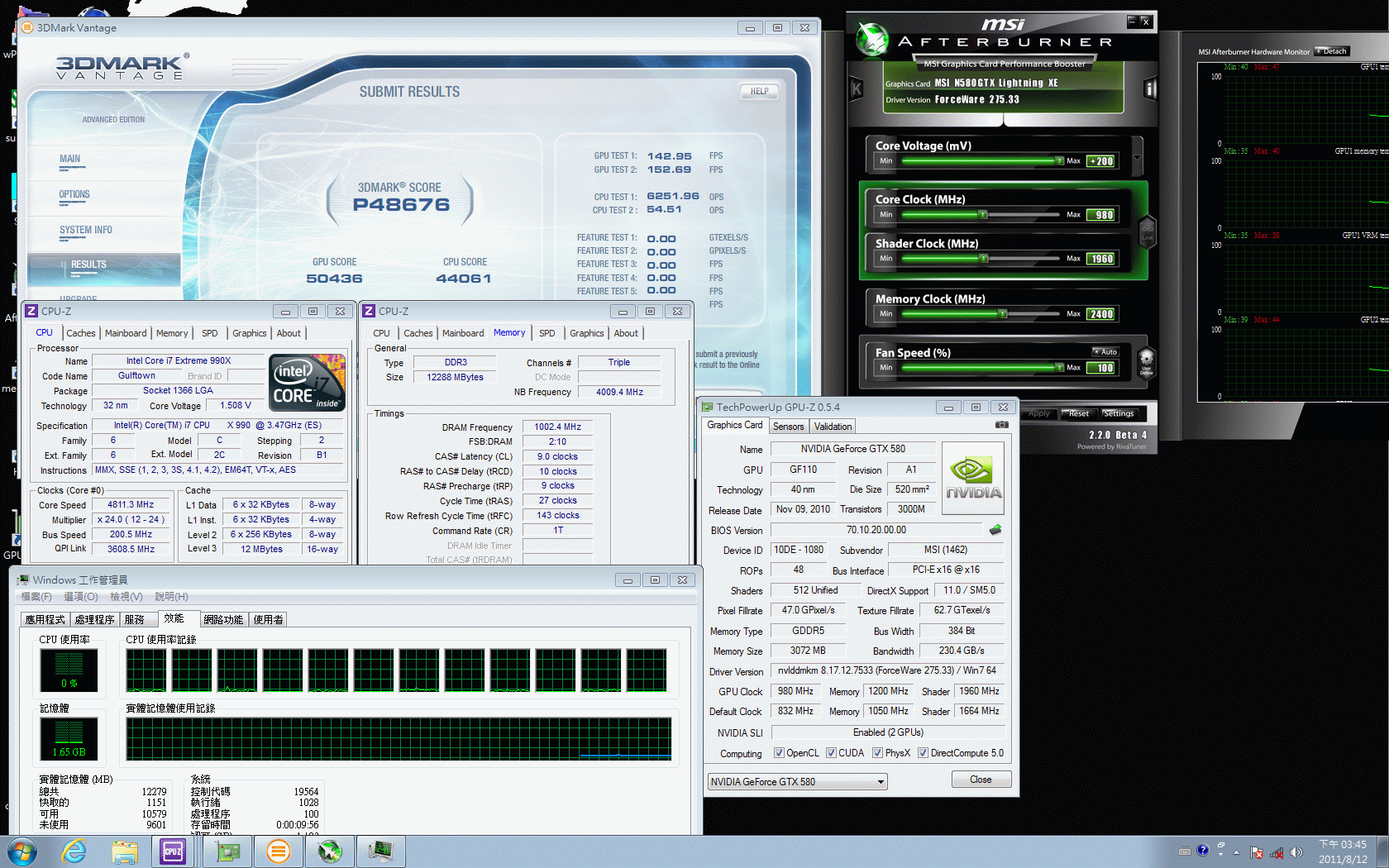Open the language bar options arrow
The height and width of the screenshot is (868, 1389).
coord(1220,855)
